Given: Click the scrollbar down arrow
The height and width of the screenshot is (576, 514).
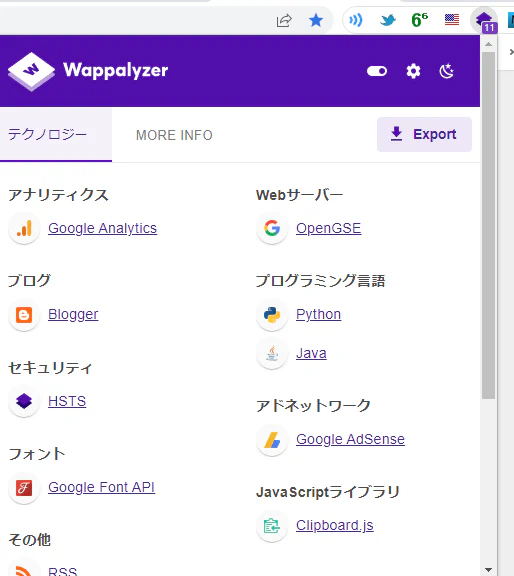Looking at the screenshot, I should tap(488, 570).
